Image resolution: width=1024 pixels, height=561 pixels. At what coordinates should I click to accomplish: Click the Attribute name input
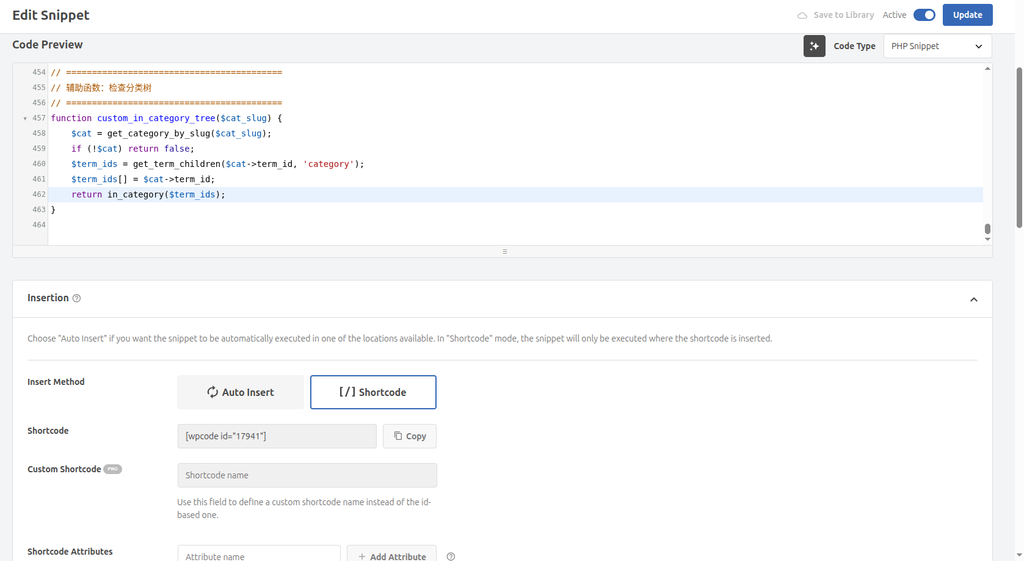click(x=259, y=556)
